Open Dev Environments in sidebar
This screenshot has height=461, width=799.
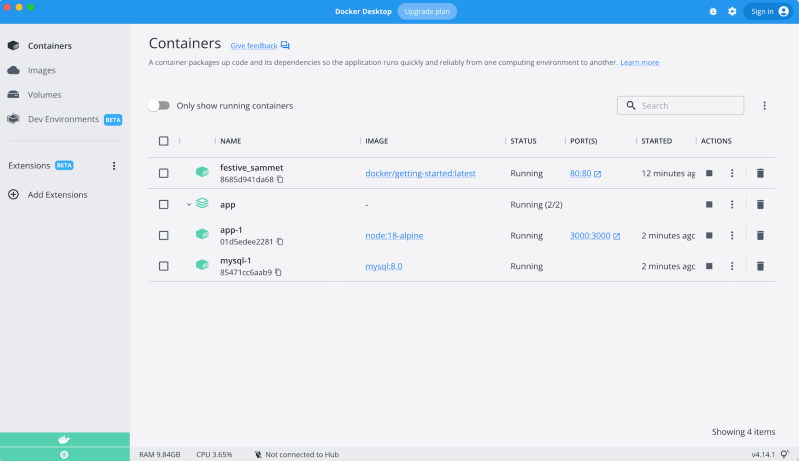coord(65,119)
